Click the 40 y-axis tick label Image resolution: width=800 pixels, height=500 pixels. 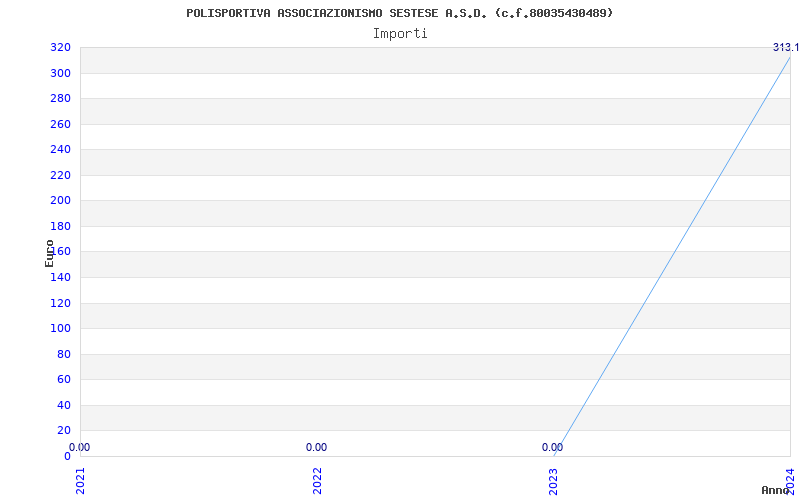64,405
